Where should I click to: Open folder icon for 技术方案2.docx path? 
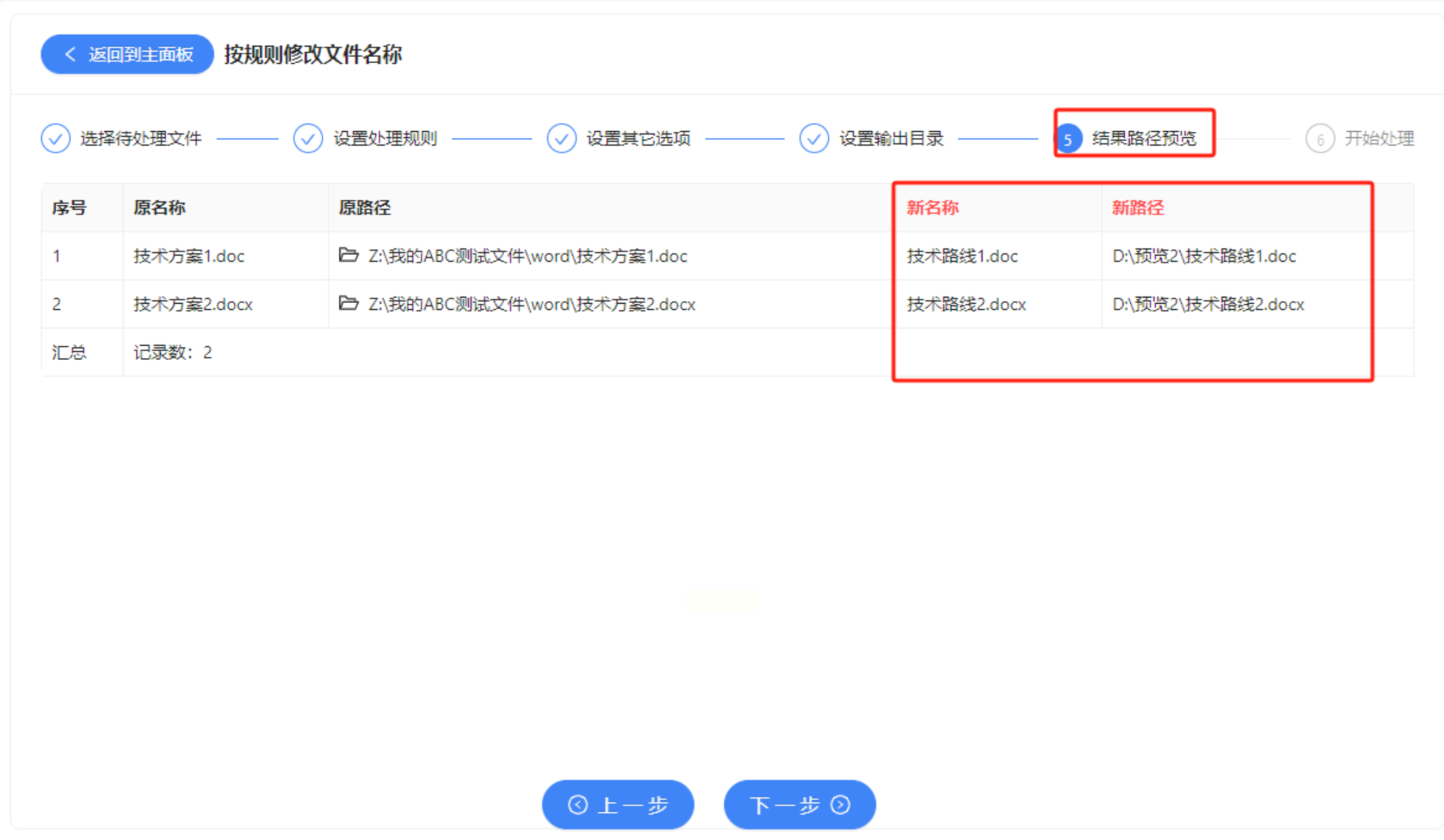349,304
